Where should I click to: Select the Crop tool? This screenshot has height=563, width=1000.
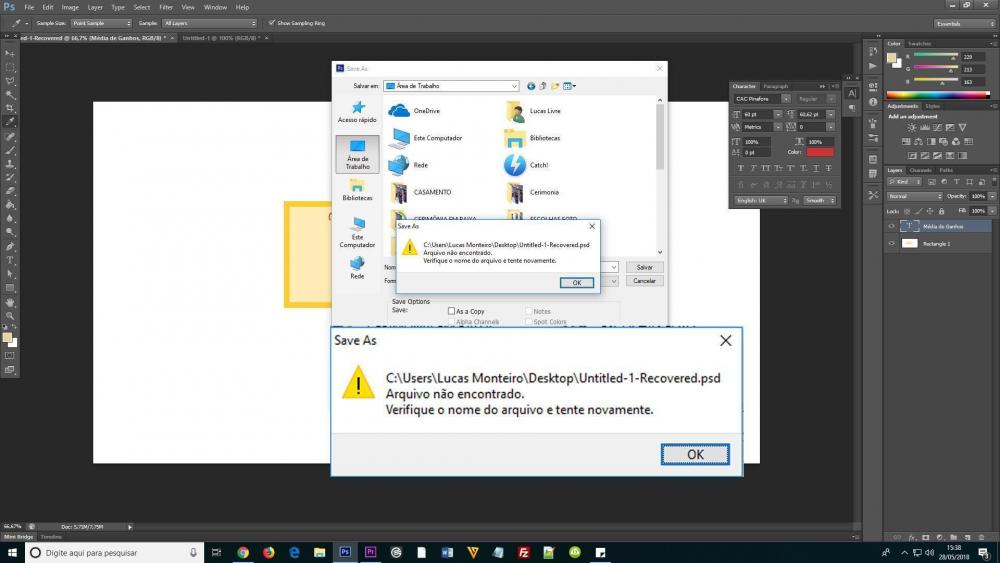click(10, 108)
